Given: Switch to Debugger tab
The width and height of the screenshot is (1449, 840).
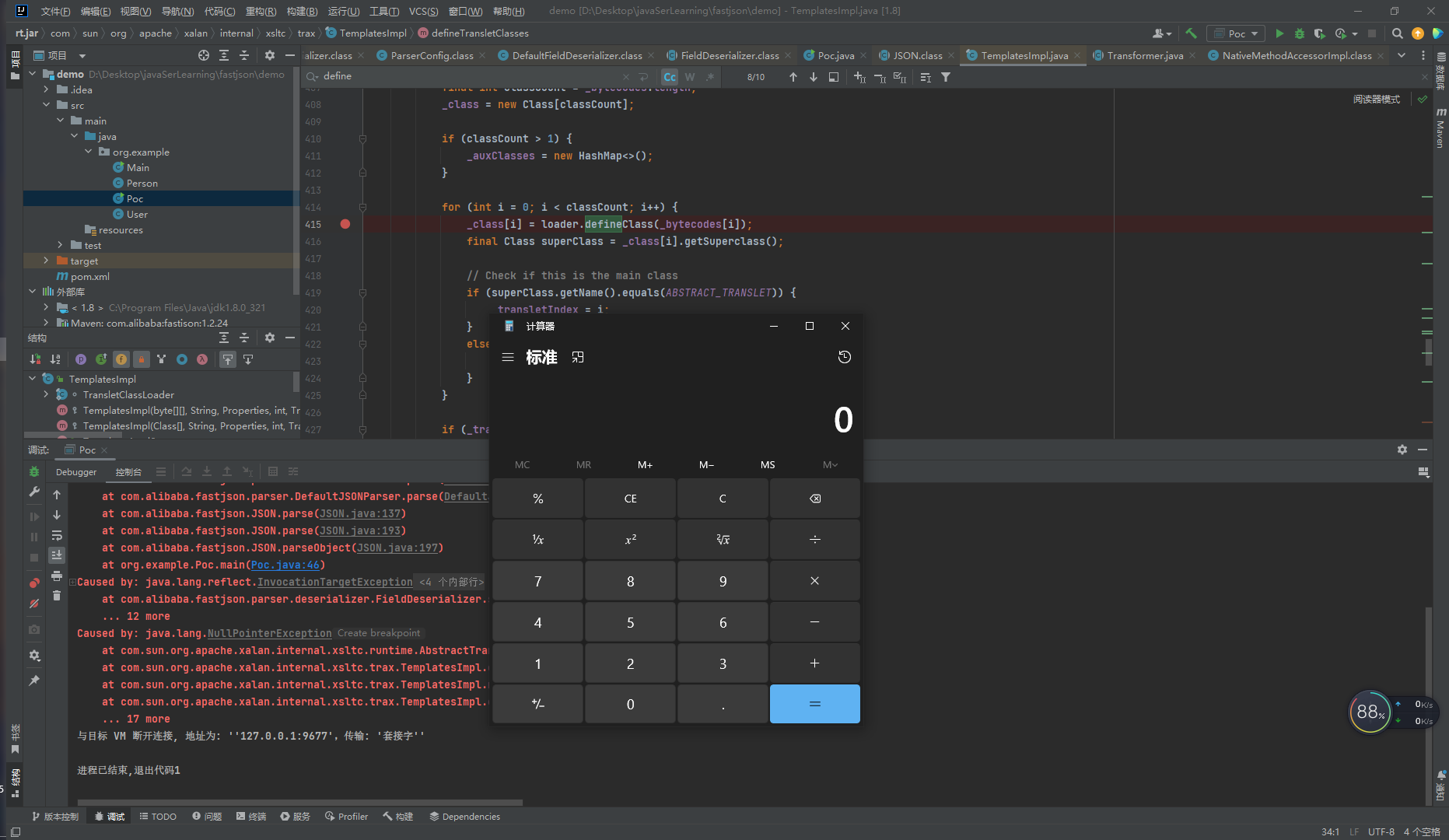Looking at the screenshot, I should (x=76, y=471).
